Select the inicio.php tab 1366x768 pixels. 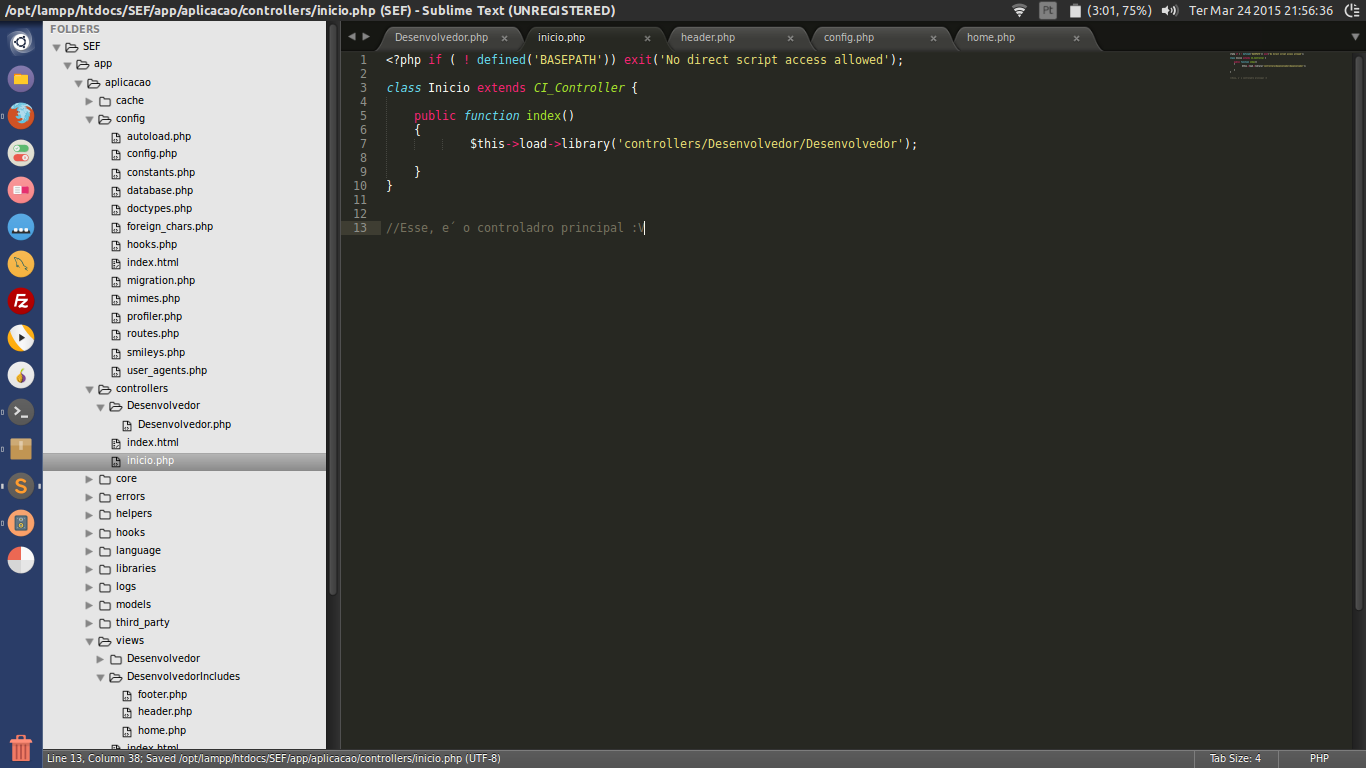coord(561,37)
